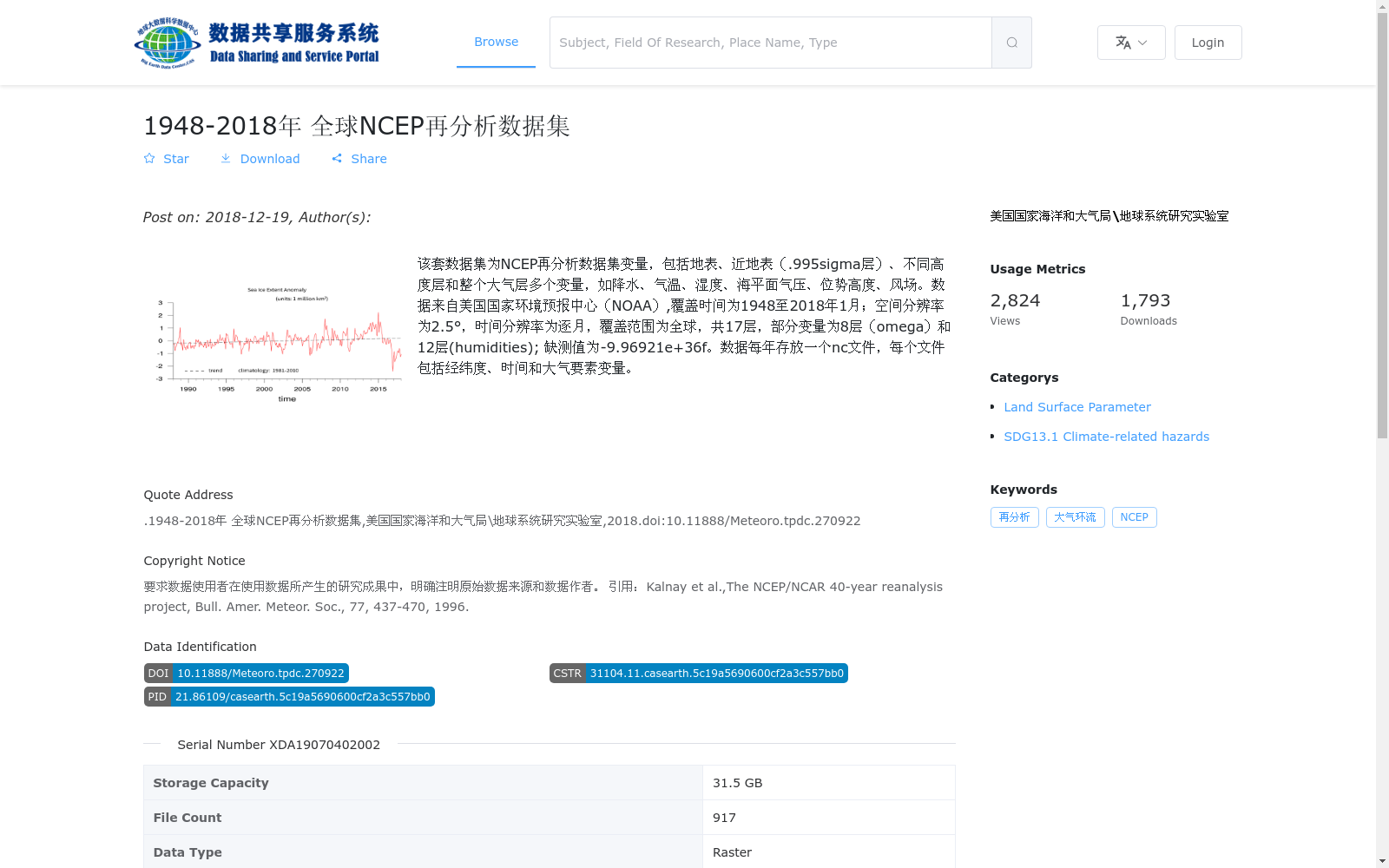Image resolution: width=1389 pixels, height=868 pixels.
Task: Click the vertical scrollbar thumb
Action: tap(1382, 226)
